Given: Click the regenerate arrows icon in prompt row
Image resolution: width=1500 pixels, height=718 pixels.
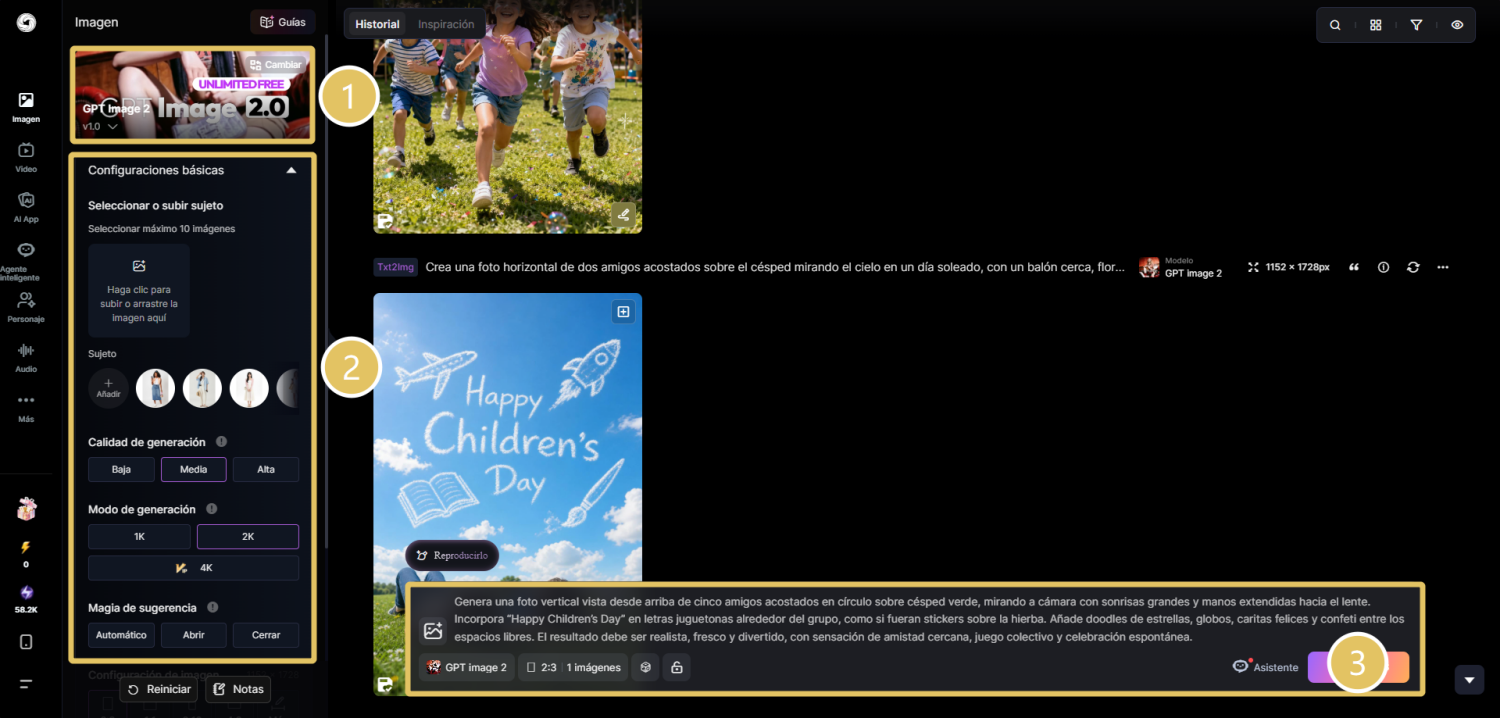Looking at the screenshot, I should tap(1413, 267).
